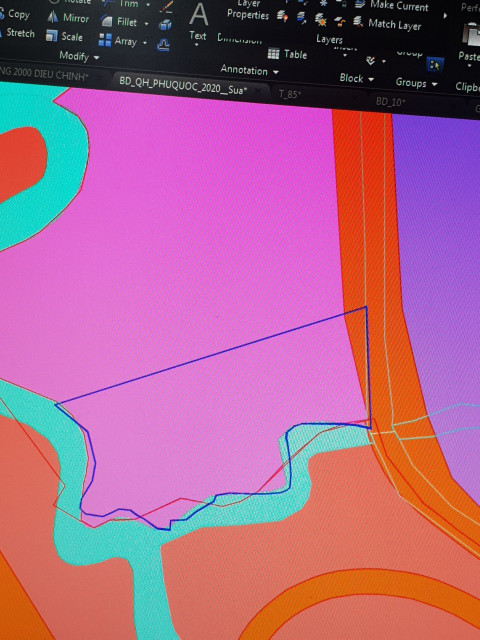Open the BD_10 drawing tab

tap(390, 102)
